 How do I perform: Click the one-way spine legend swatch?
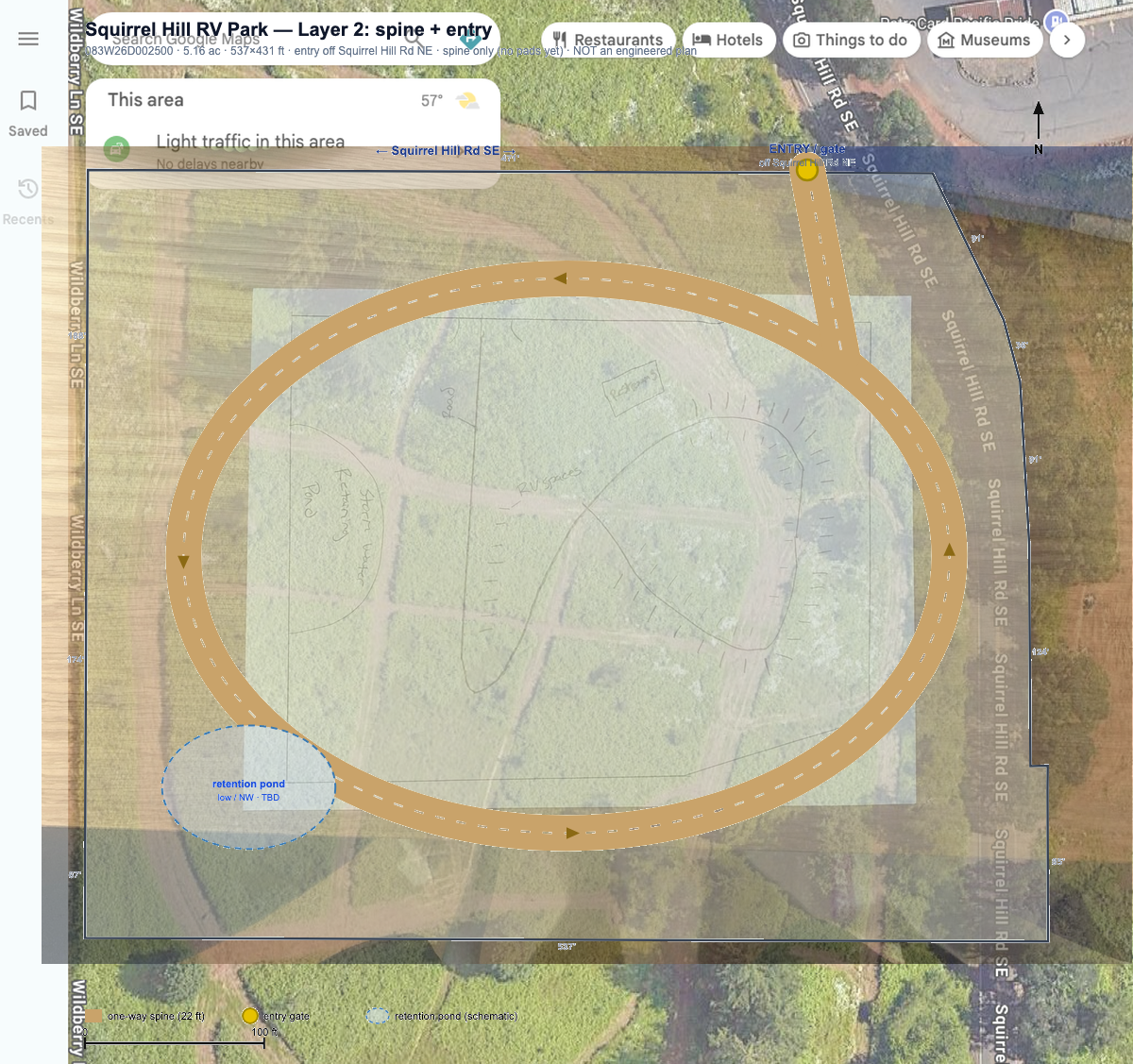(x=94, y=1016)
